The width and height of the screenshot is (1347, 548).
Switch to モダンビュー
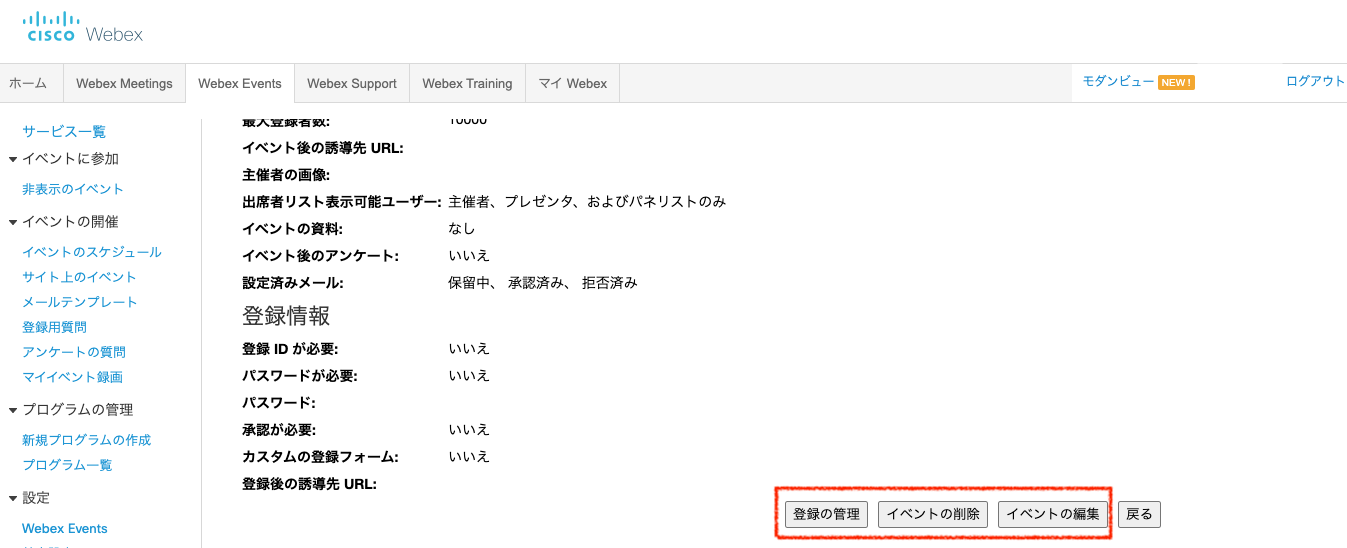tap(1118, 82)
